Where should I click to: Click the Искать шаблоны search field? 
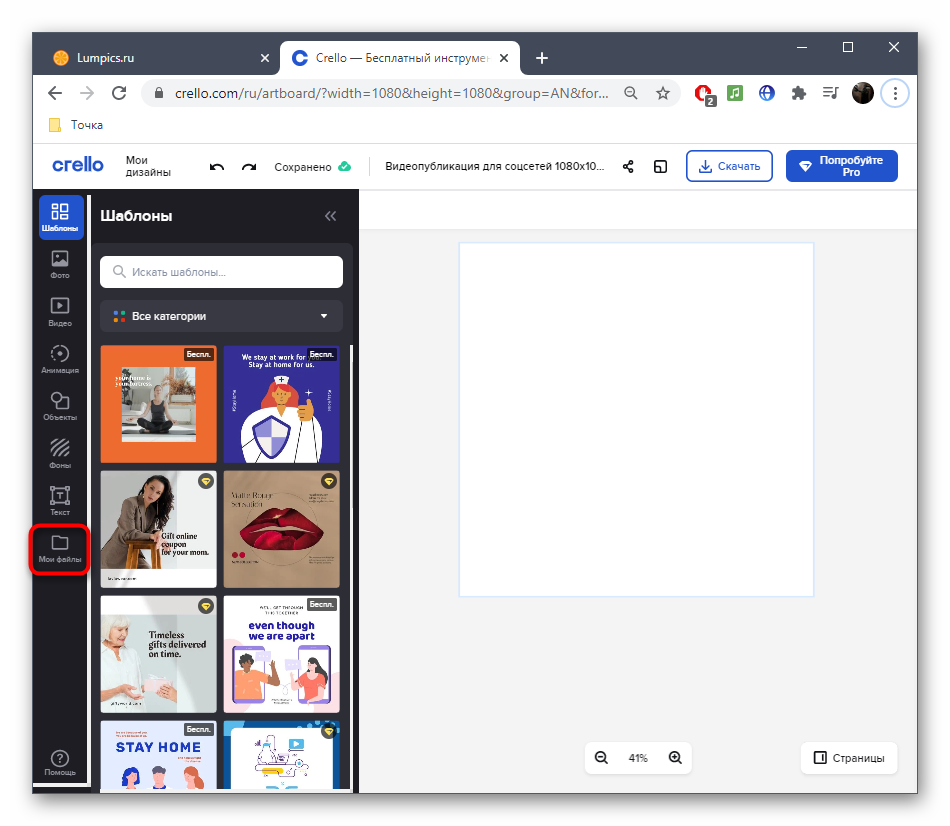(x=221, y=272)
